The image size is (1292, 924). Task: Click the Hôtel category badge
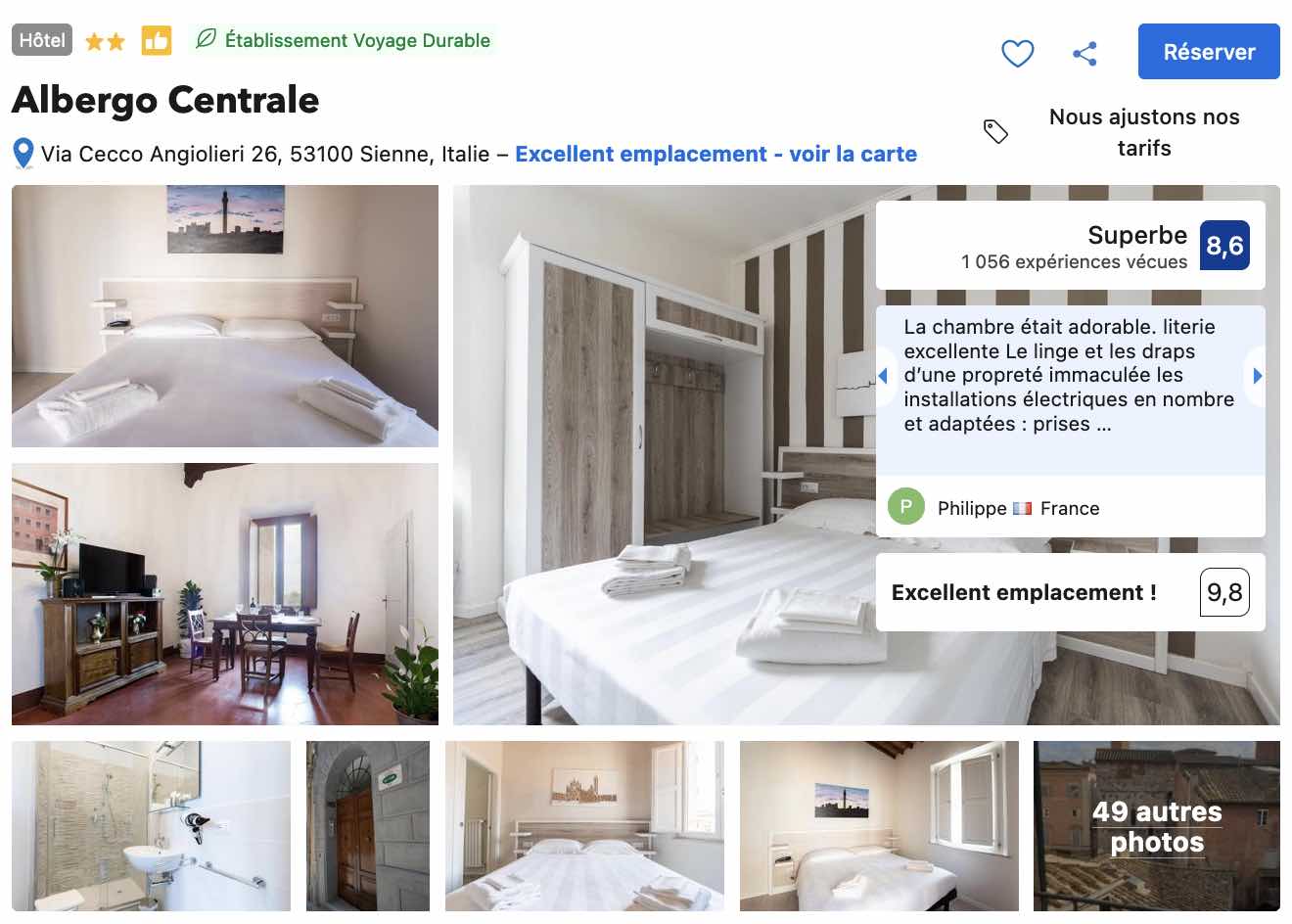(x=42, y=40)
